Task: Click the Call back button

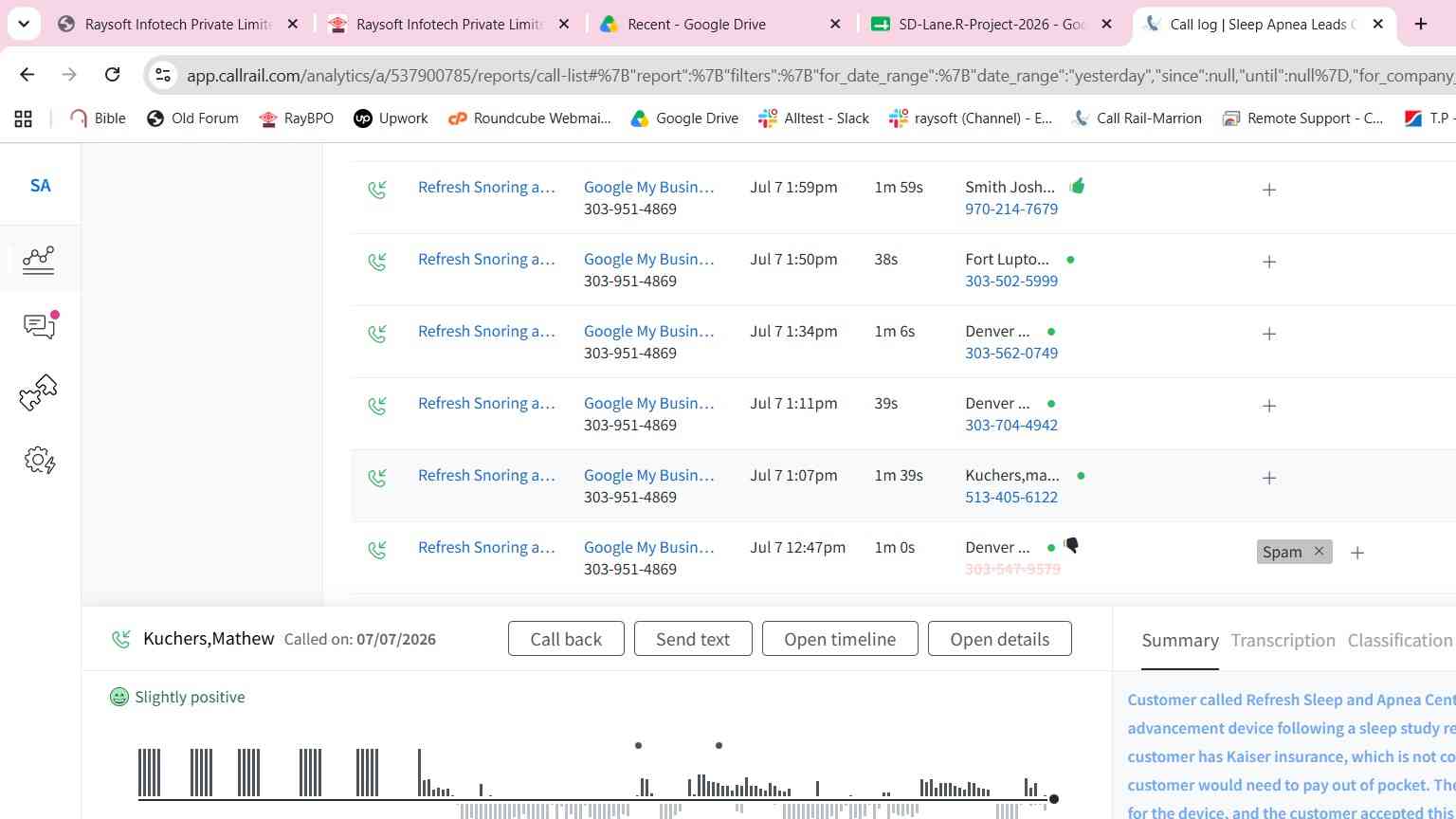Action: pyautogui.click(x=566, y=639)
